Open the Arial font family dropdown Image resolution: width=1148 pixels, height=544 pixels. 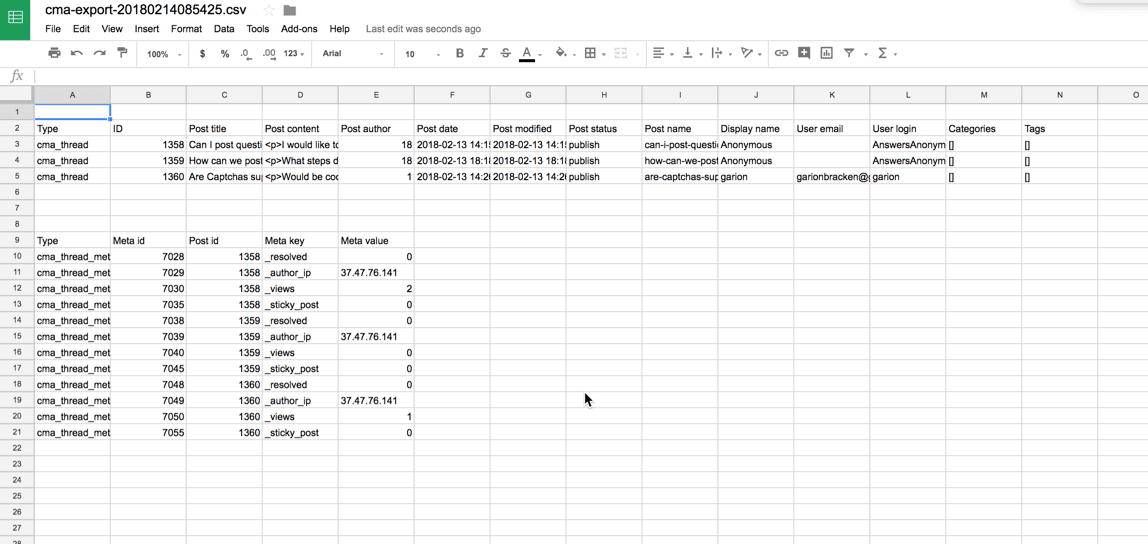(353, 54)
